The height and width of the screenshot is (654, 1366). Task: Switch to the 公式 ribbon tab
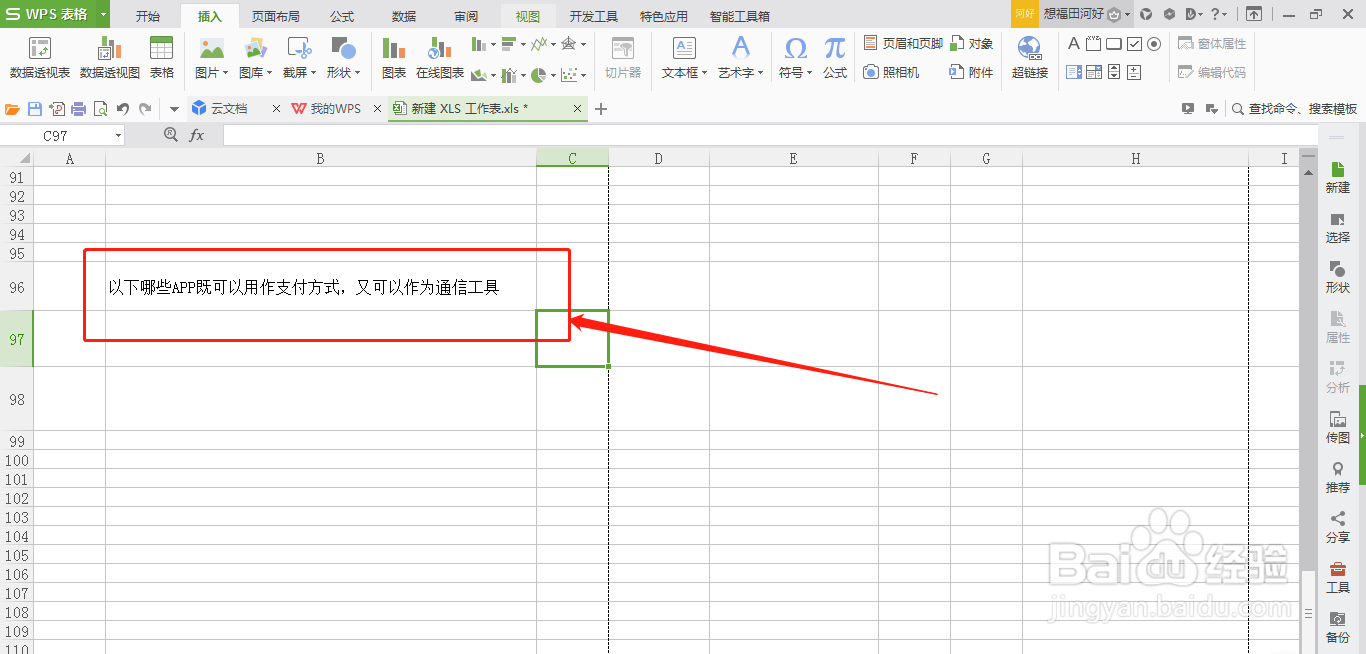342,16
